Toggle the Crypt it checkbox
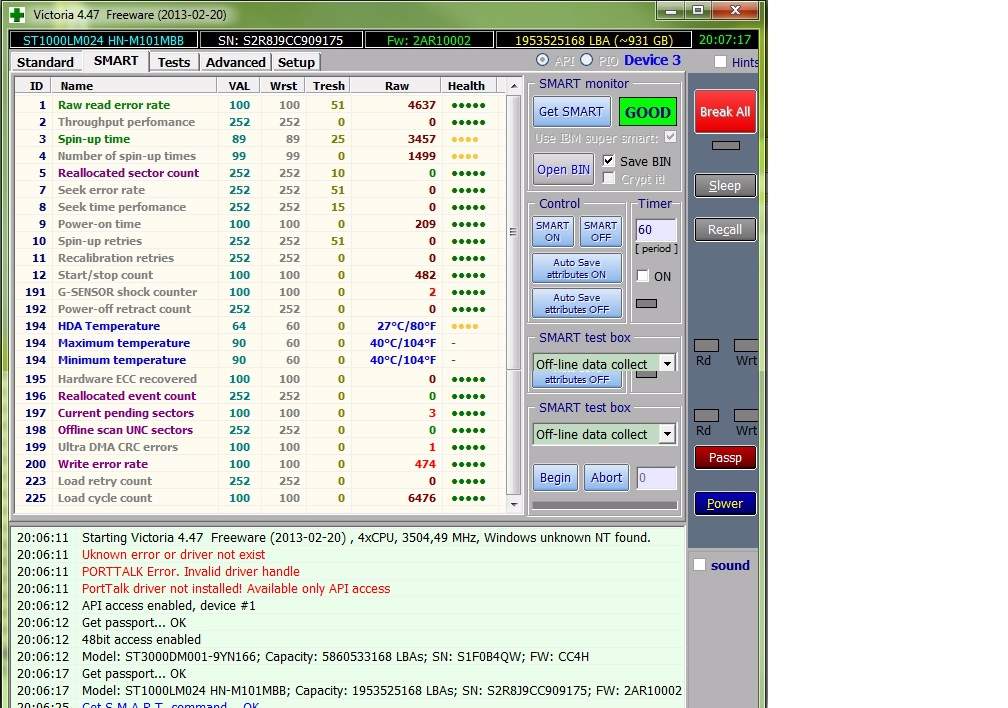Image resolution: width=1008 pixels, height=708 pixels. click(x=609, y=178)
